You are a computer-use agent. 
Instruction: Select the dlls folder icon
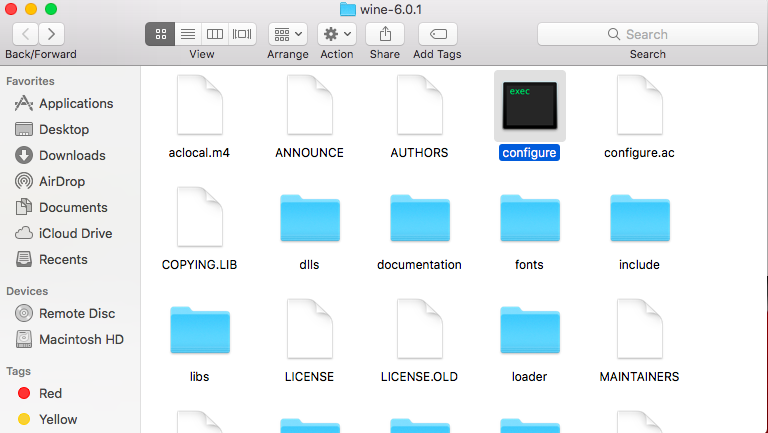point(310,218)
